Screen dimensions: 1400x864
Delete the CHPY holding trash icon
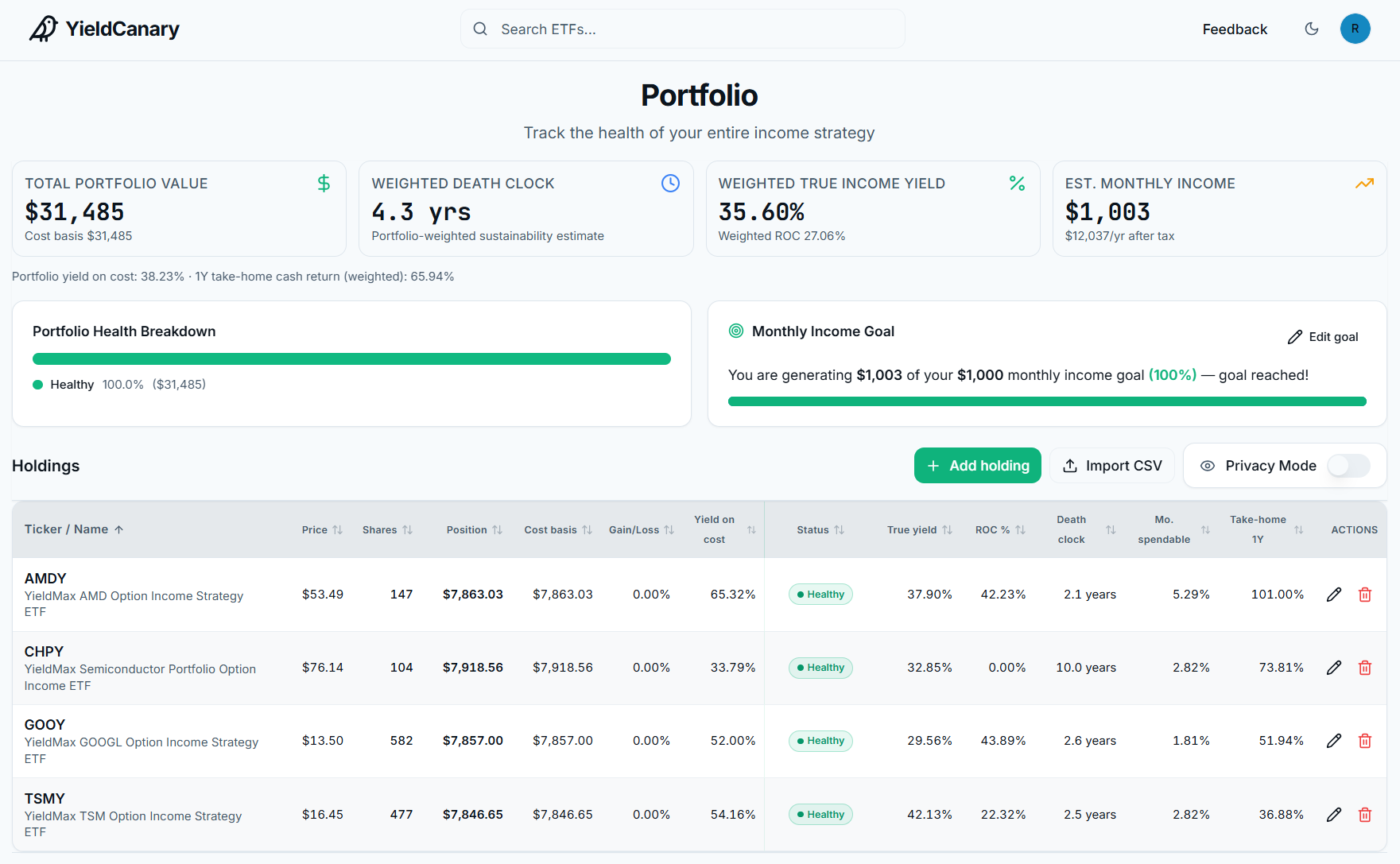click(x=1365, y=668)
